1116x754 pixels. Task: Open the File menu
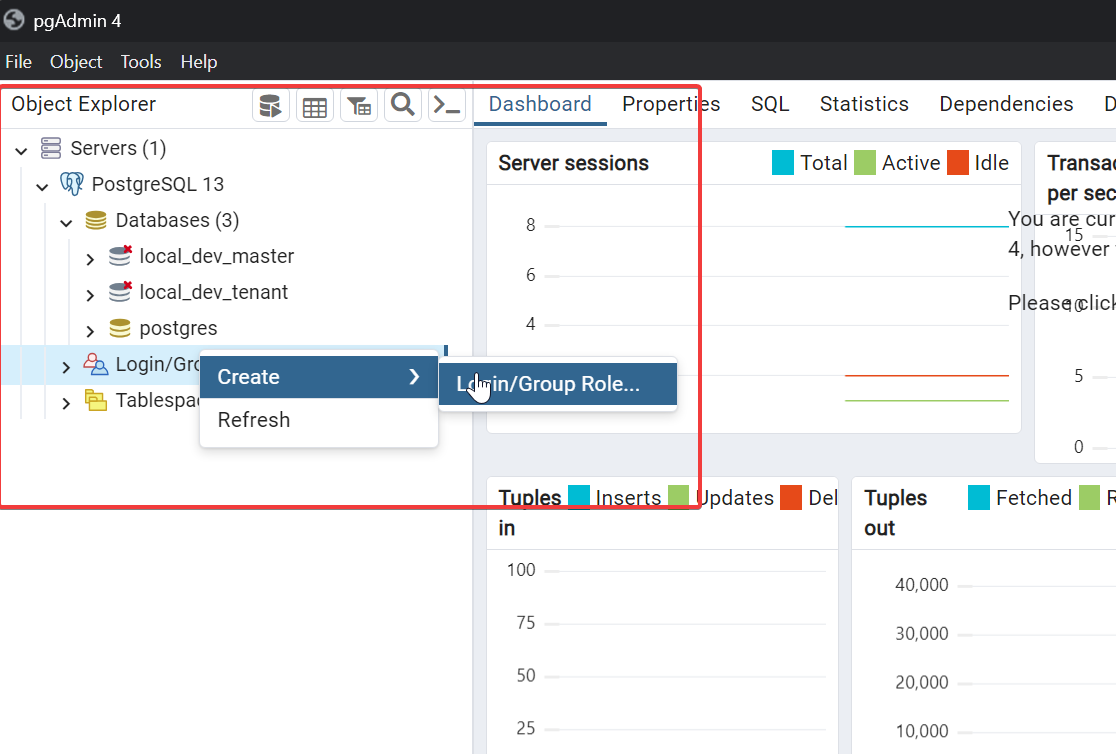click(19, 62)
